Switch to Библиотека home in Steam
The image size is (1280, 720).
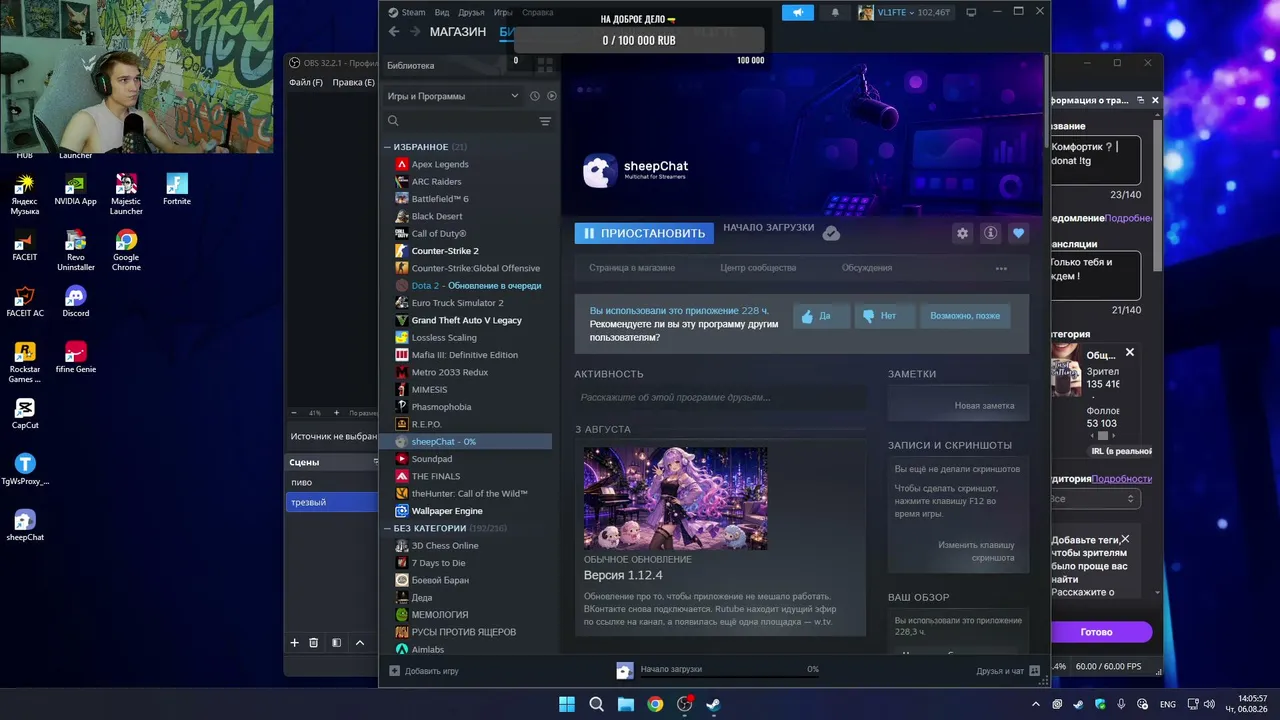click(x=411, y=65)
